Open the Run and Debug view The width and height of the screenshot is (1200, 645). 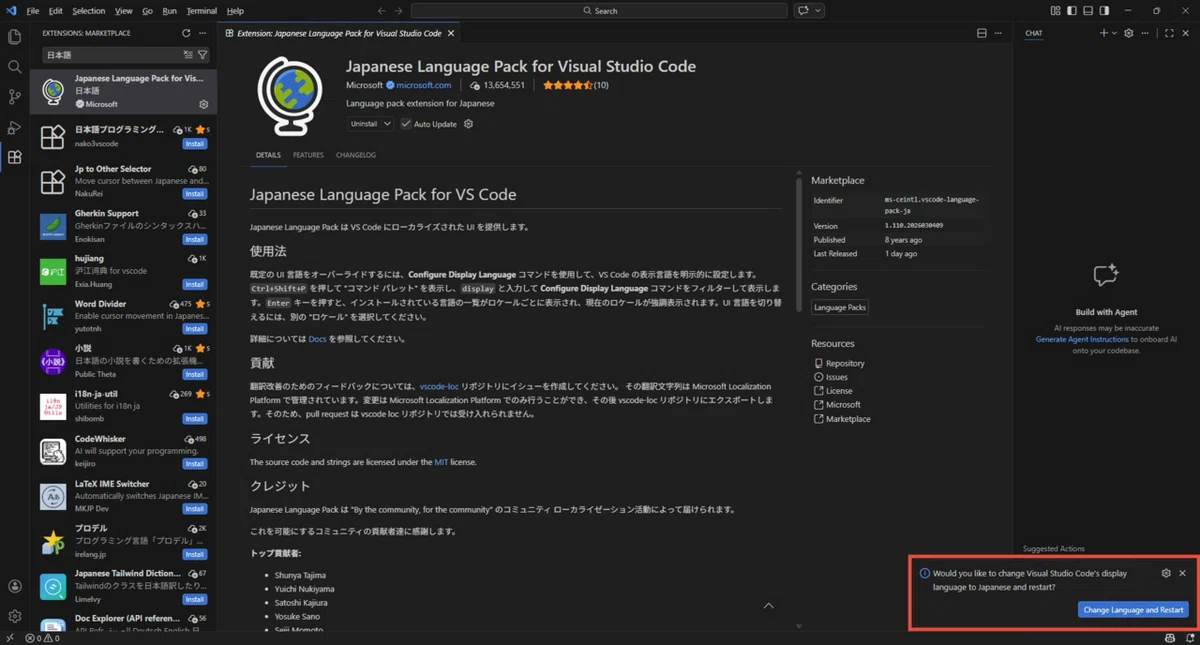[x=14, y=127]
